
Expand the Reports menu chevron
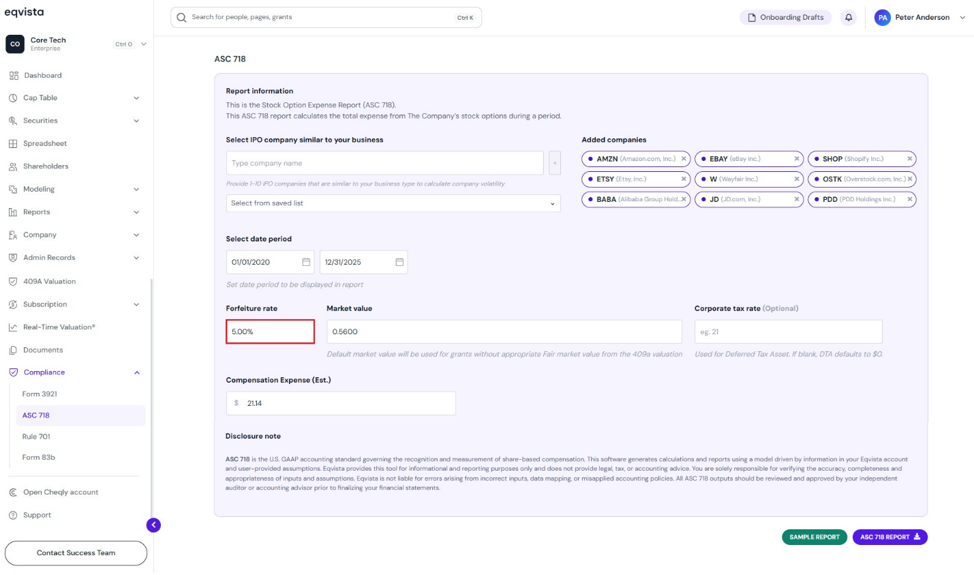tap(137, 212)
